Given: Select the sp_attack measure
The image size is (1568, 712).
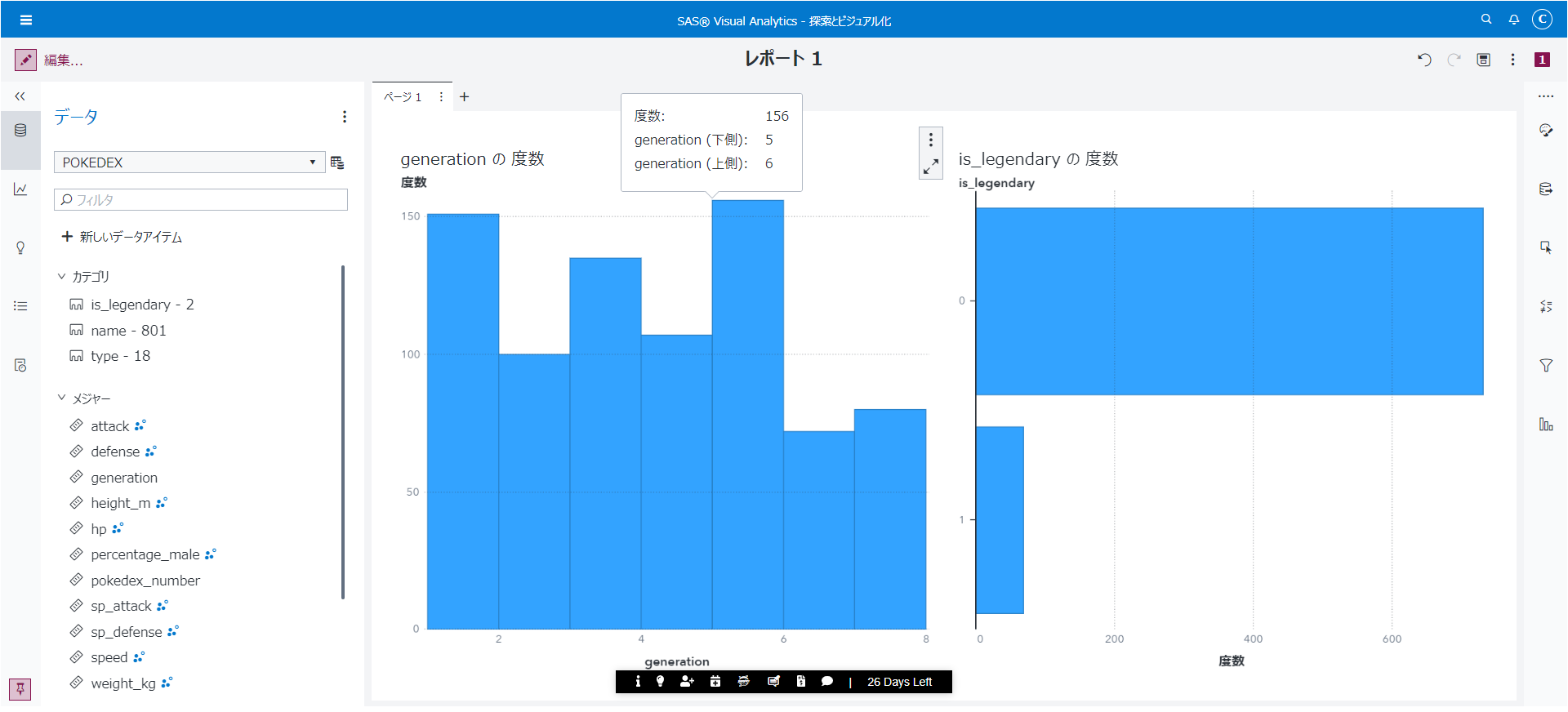Looking at the screenshot, I should (121, 606).
